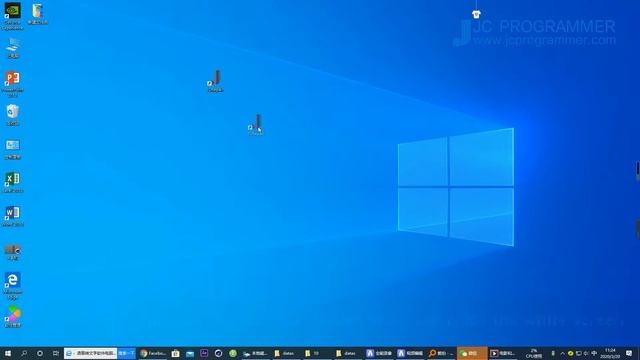
Task: Select the colorful folder icon beside GeForce Experience
Action: (x=37, y=14)
